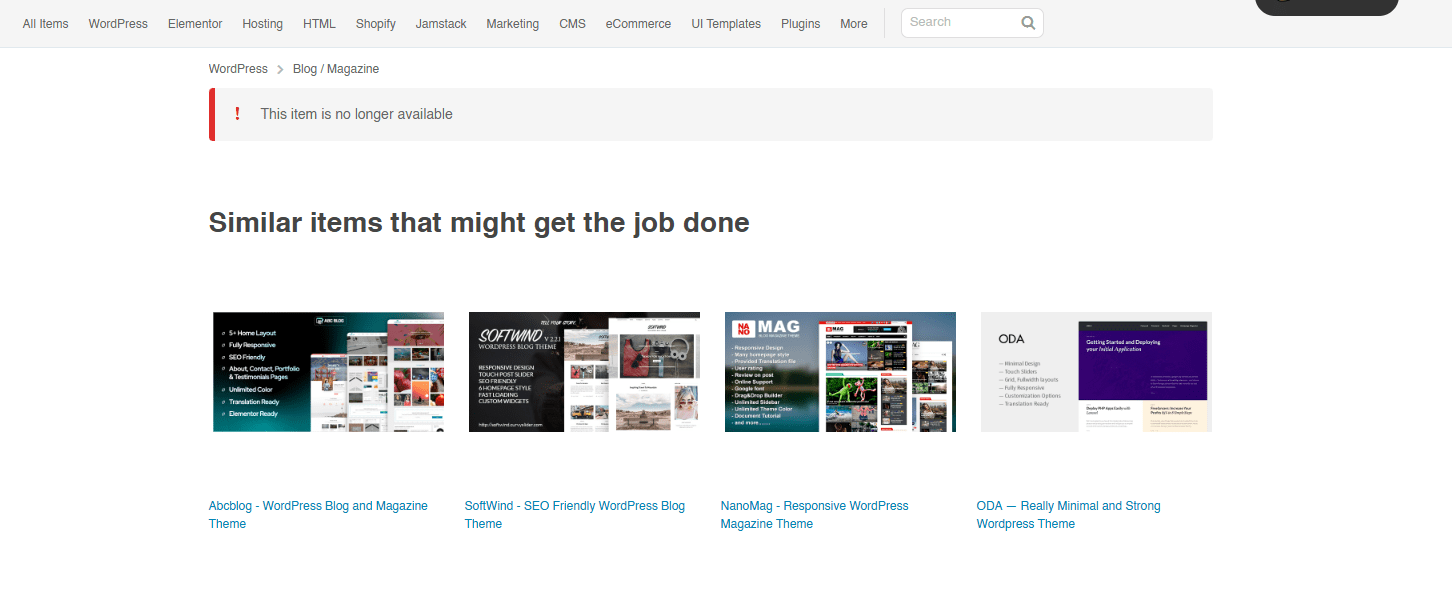Open the WordPress category menu

click(118, 24)
